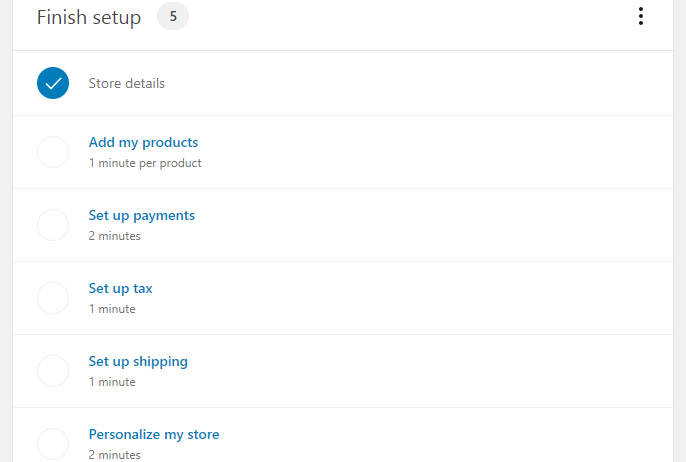Click the '2 minutes' estimate under Personalize my store
This screenshot has width=686, height=462.
(x=115, y=455)
